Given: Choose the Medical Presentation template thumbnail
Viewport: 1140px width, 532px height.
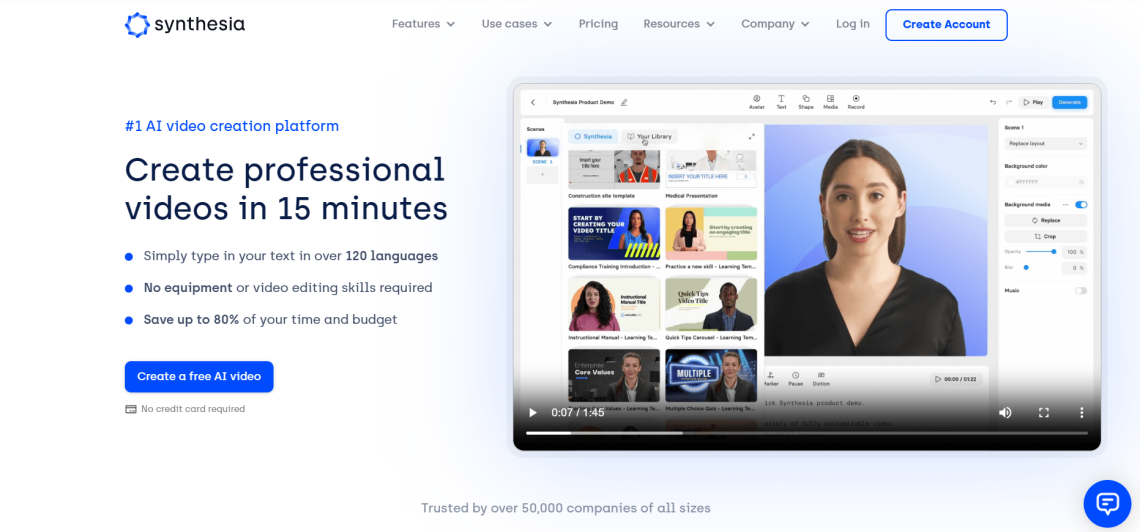Looking at the screenshot, I should (x=711, y=169).
